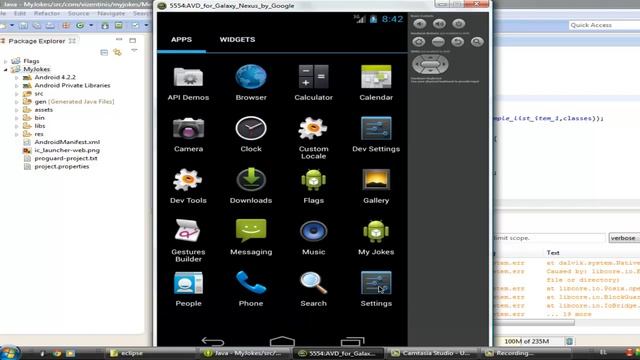Click the emulator search hardware button

(x=477, y=42)
